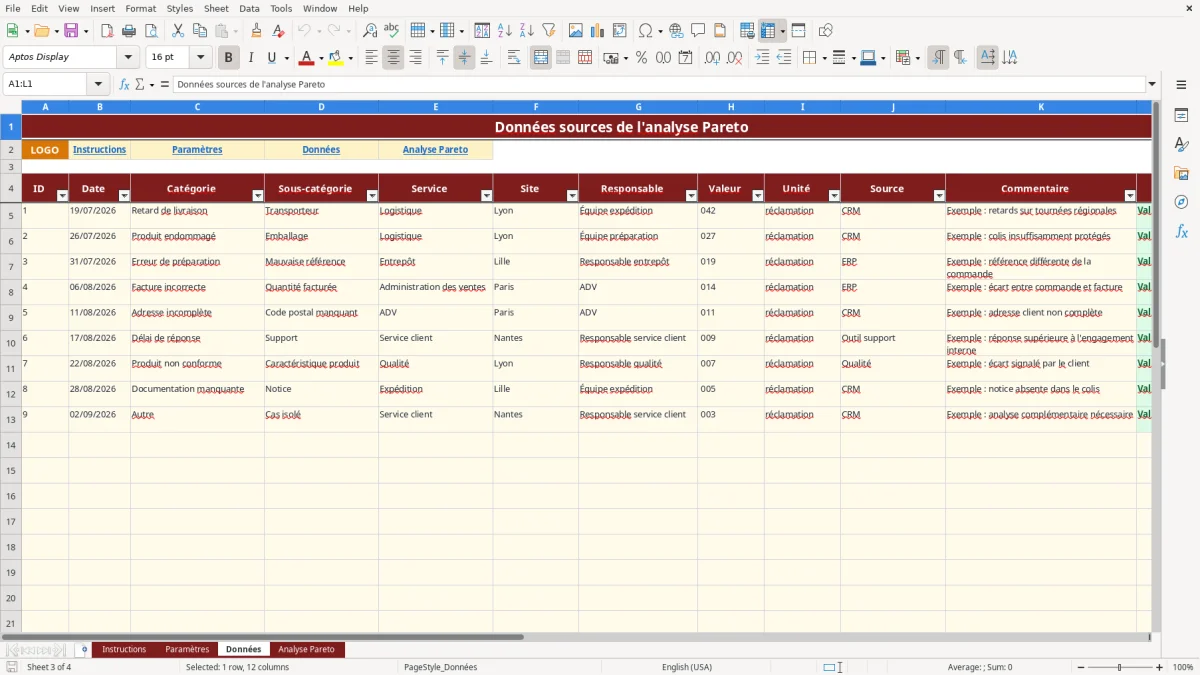Viewport: 1200px width, 675px height.
Task: Open the Sidebar Functions fx icon
Action: coord(1181,231)
